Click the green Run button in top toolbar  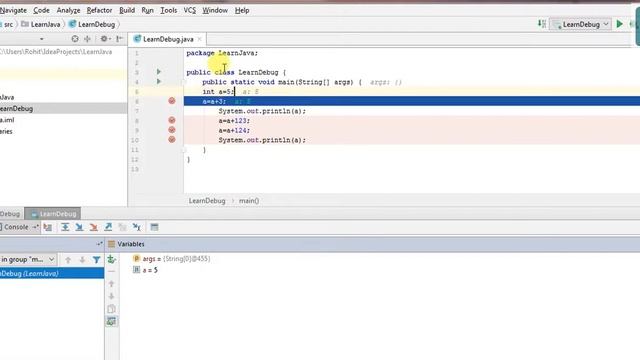pos(620,24)
